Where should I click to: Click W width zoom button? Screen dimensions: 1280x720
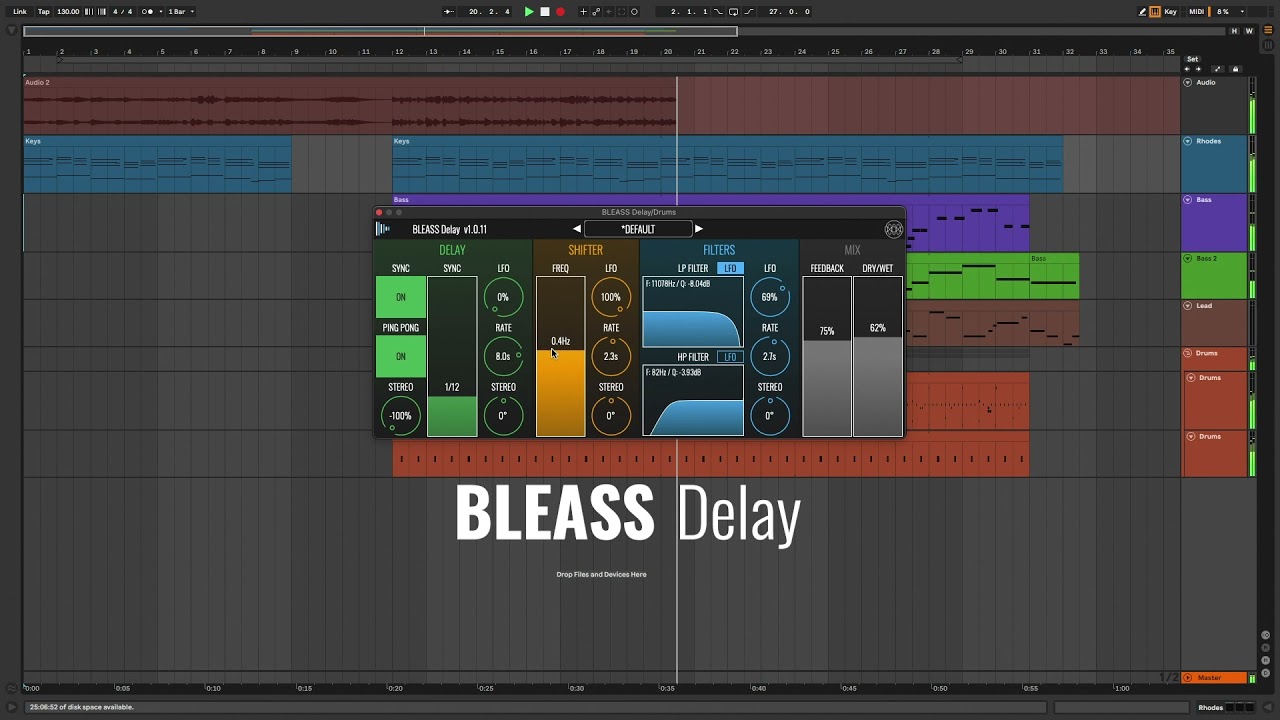[x=1249, y=31]
